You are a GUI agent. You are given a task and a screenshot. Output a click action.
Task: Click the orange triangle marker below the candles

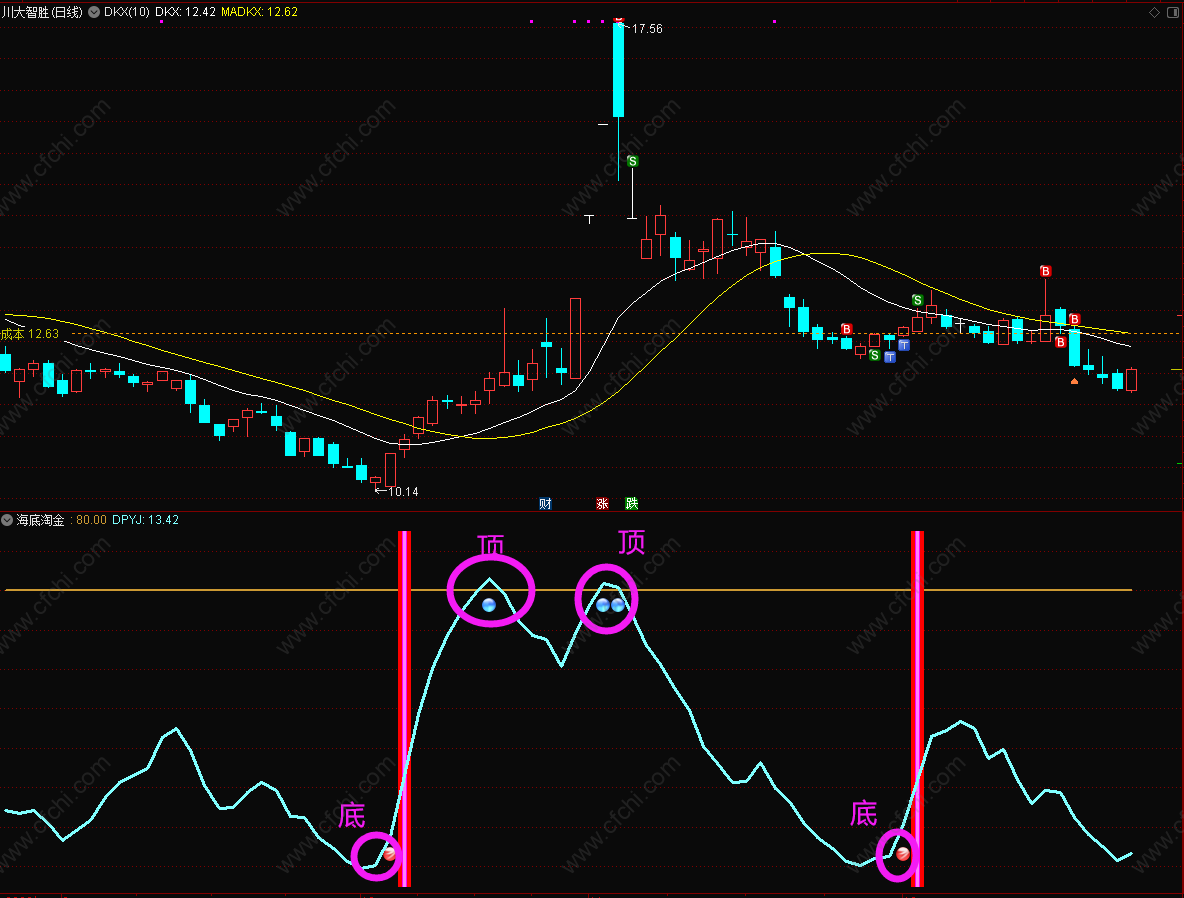[1075, 381]
